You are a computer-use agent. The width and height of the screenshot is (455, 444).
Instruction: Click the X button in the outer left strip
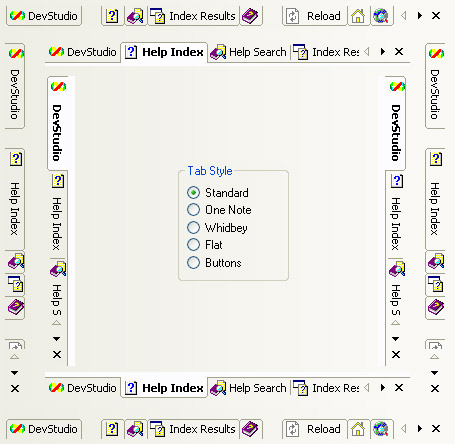point(15,388)
